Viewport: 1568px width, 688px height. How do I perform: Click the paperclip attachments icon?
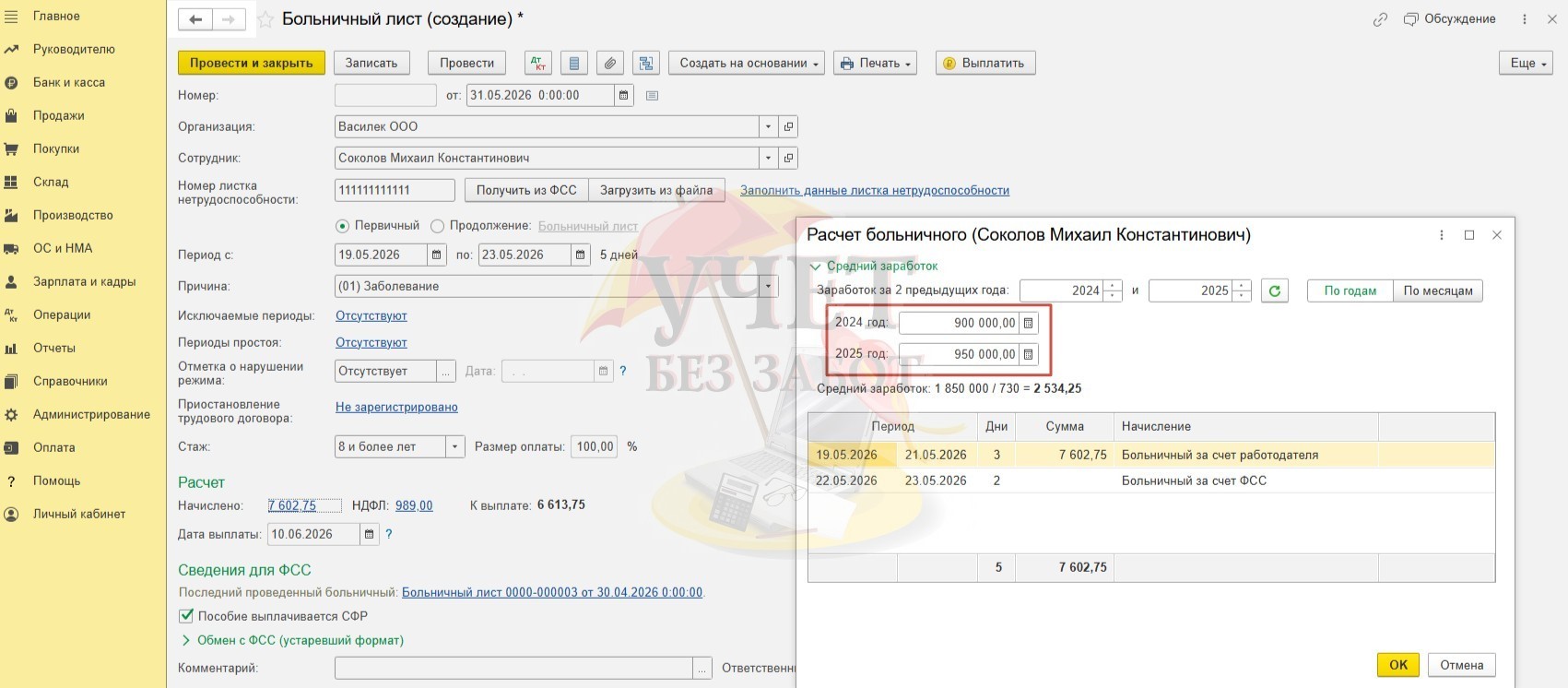point(609,63)
